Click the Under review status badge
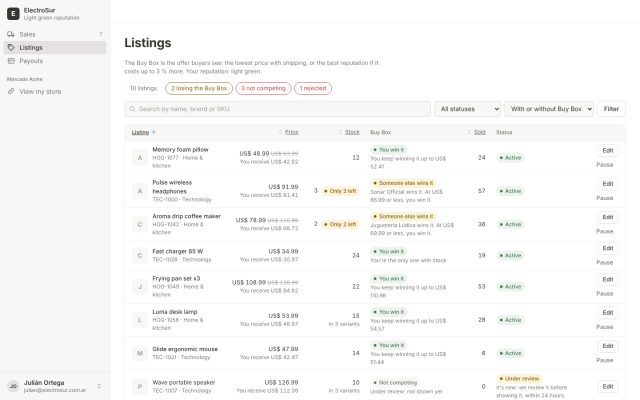This screenshot has width=640, height=400. pyautogui.click(x=518, y=378)
